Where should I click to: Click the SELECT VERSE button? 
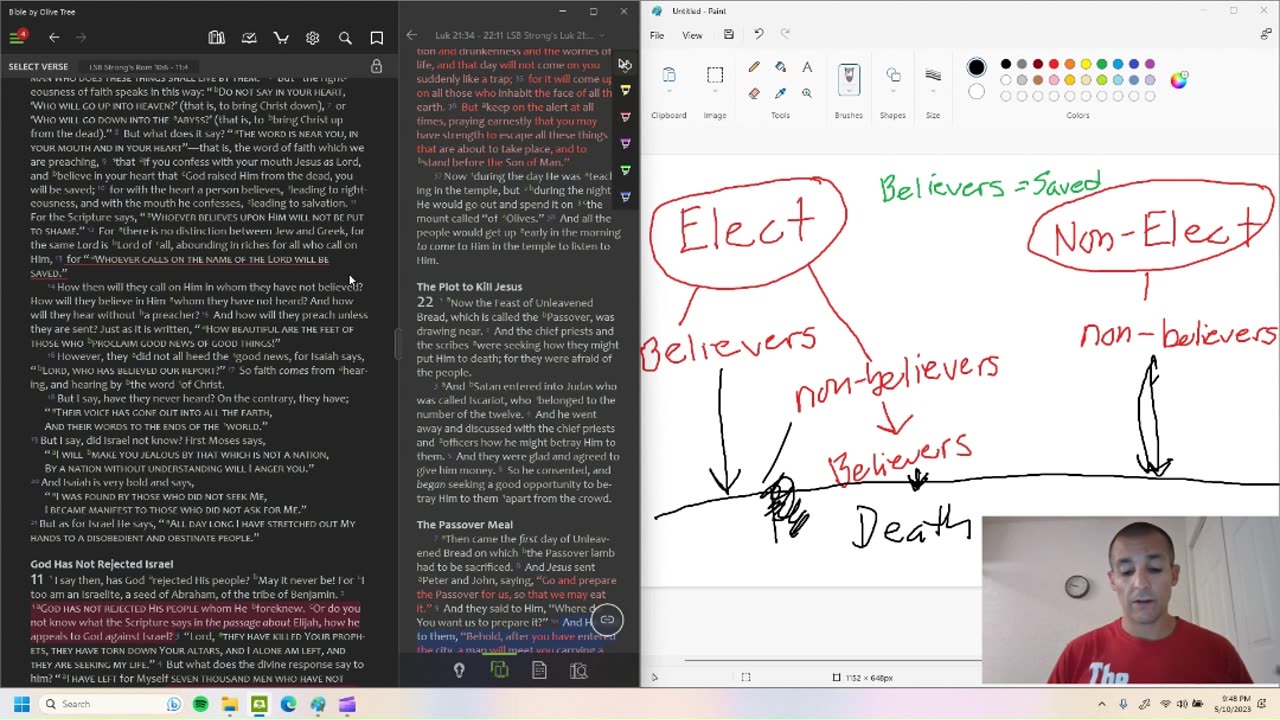point(38,67)
